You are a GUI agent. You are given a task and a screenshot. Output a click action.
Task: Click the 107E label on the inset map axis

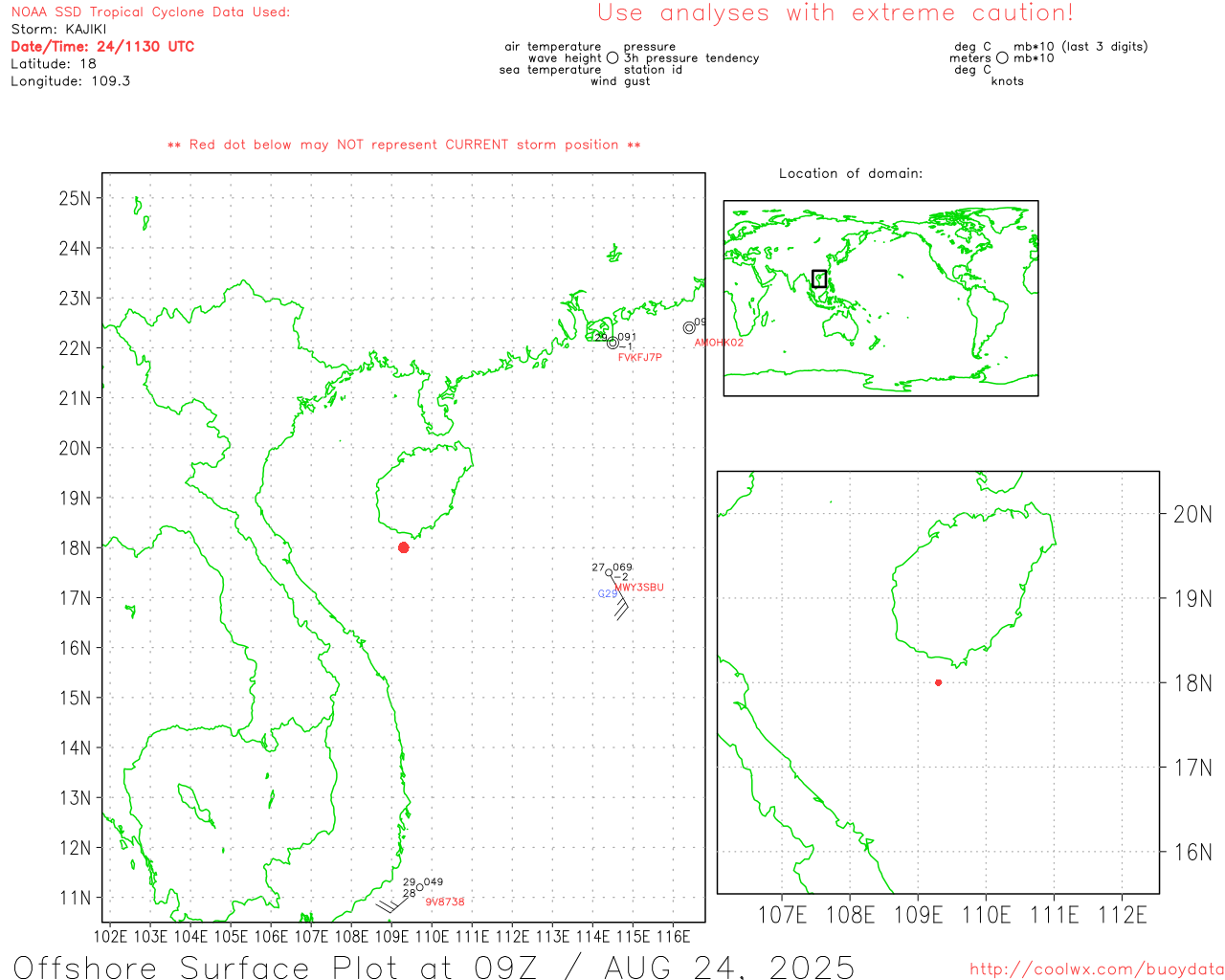point(783,915)
